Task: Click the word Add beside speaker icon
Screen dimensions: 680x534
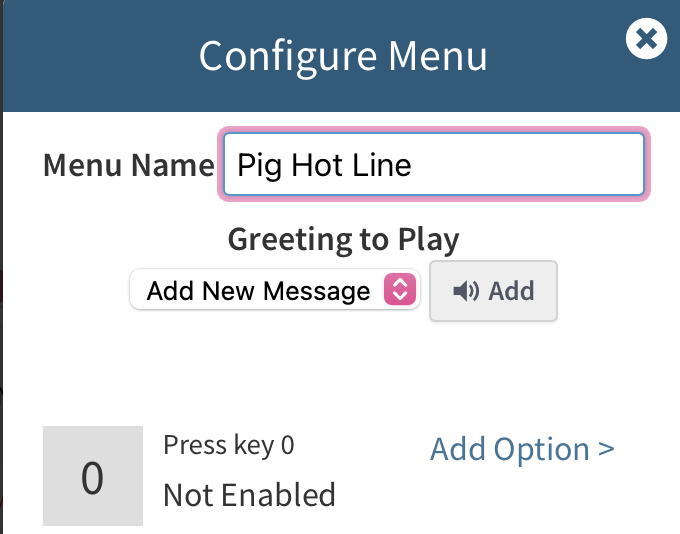Action: (511, 291)
